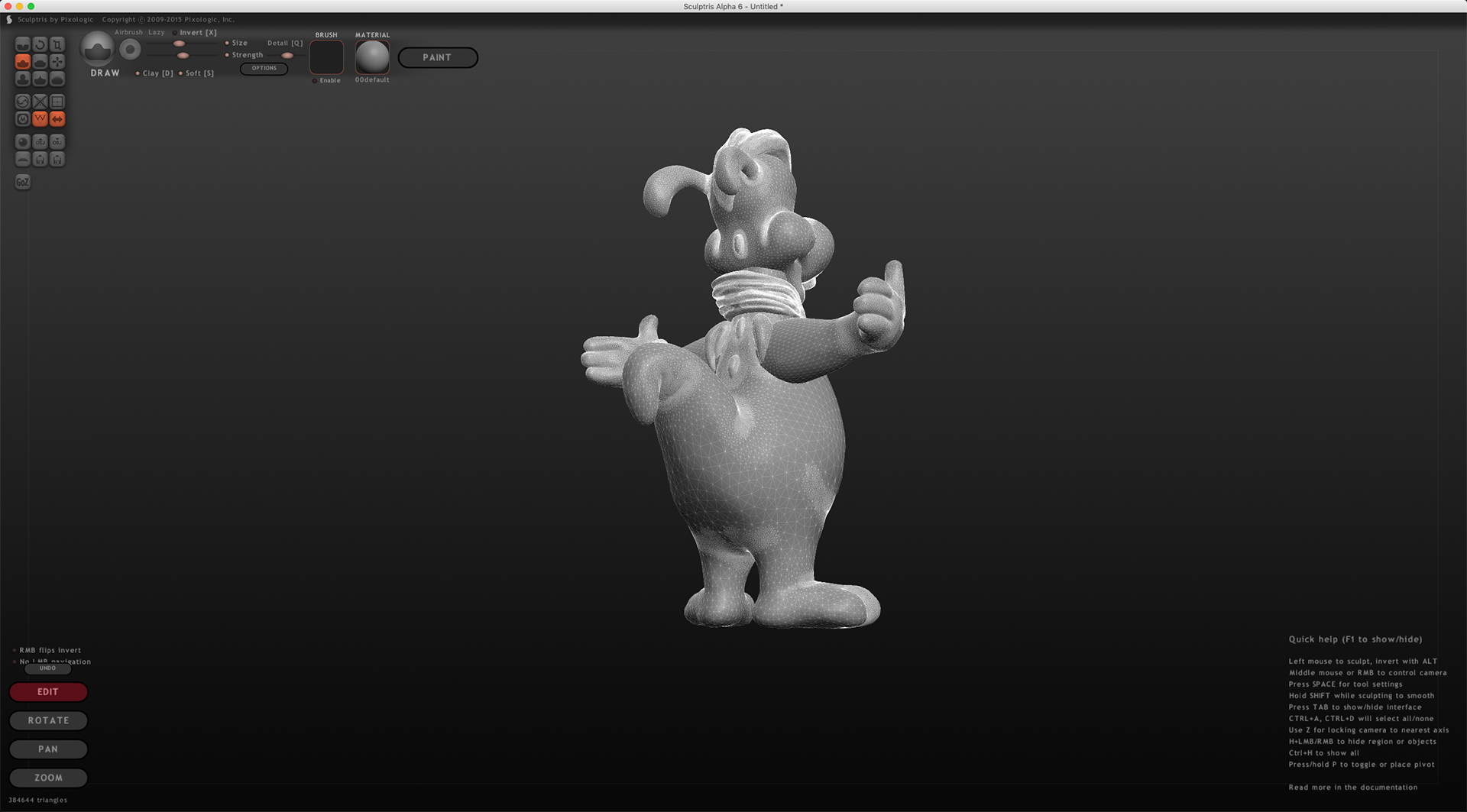Screen dimensions: 1467x812
Task: Select the Mask tool icon with the letter M
Action: pos(23,119)
